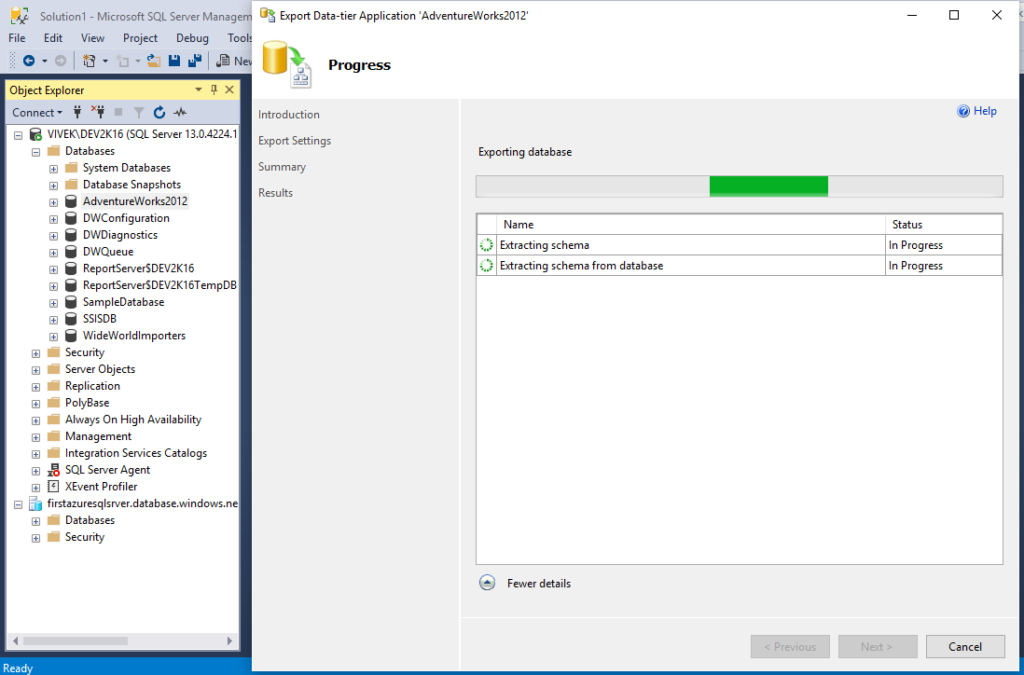Viewport: 1024px width, 675px height.
Task: Select the Connect icon in Object Explorer
Action: pos(78,112)
